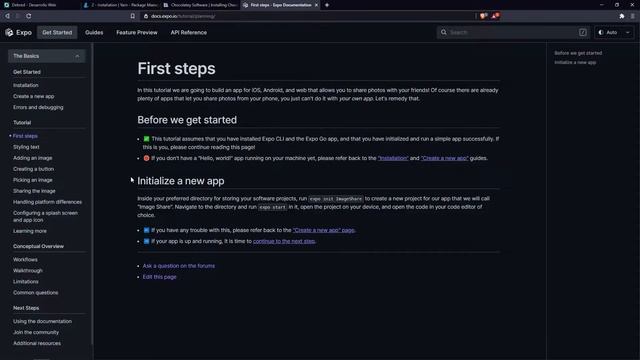Click the Expo logo icon

tap(9, 32)
